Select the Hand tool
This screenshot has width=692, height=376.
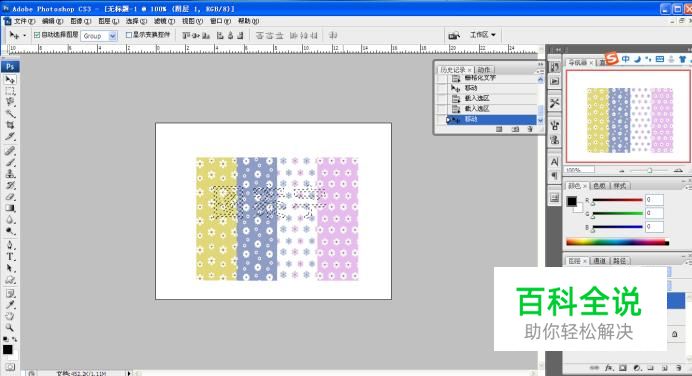coord(10,316)
